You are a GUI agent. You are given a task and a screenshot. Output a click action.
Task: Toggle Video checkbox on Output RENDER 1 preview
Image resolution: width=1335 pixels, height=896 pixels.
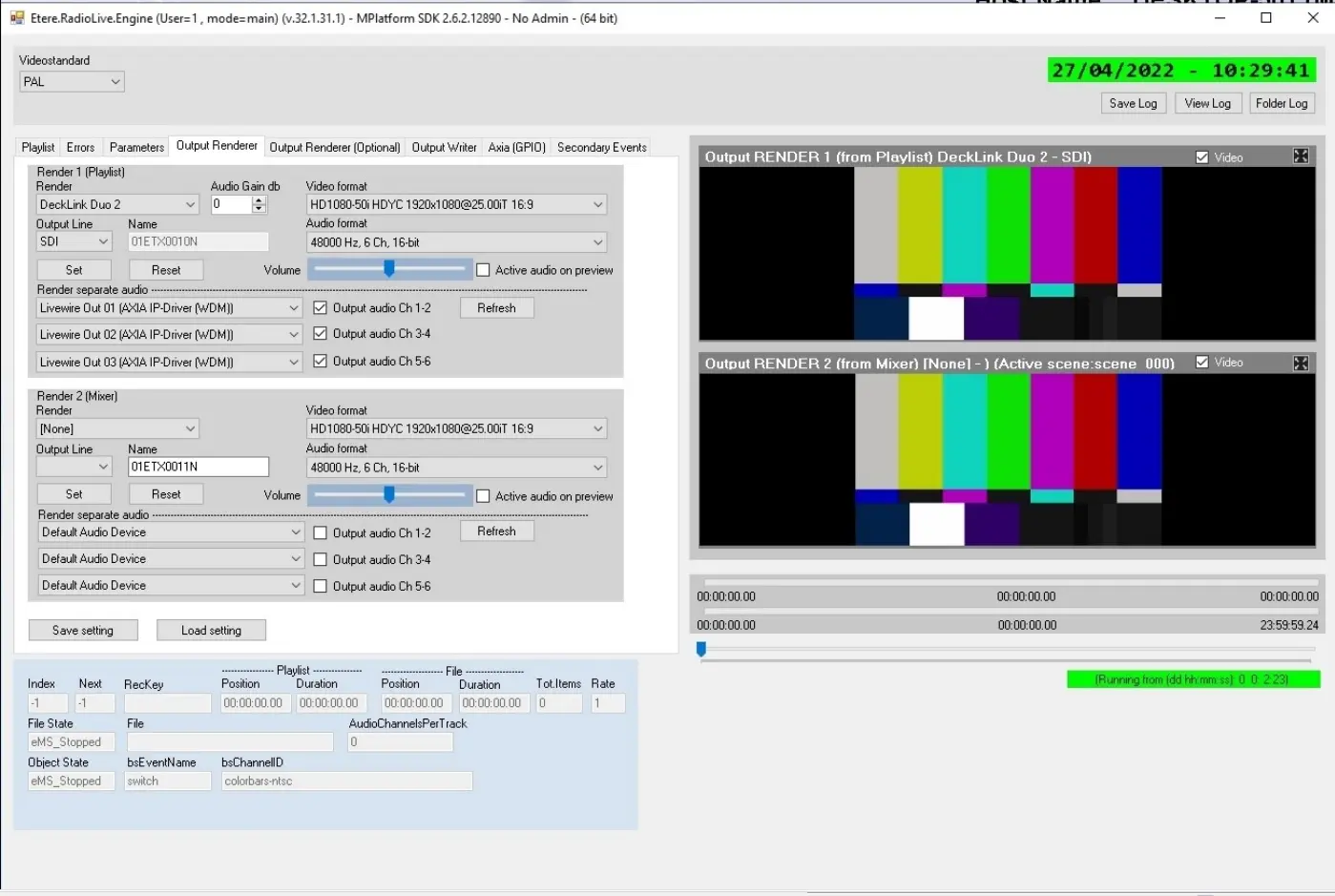coord(1202,157)
